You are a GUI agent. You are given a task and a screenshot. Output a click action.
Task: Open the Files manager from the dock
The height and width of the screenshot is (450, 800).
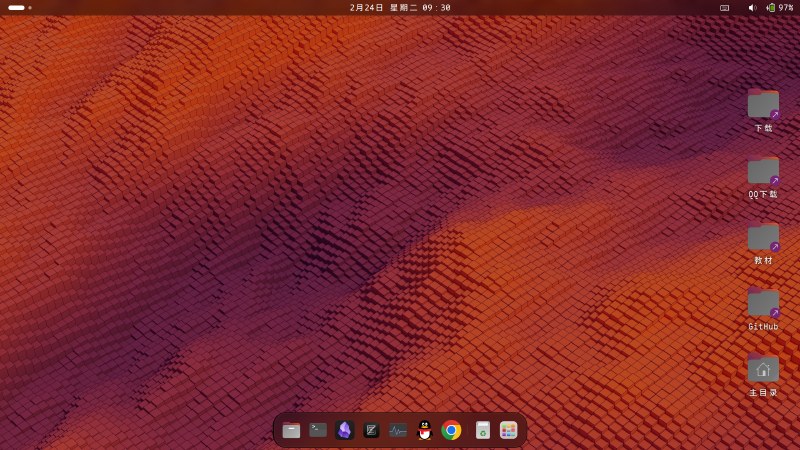[291, 430]
